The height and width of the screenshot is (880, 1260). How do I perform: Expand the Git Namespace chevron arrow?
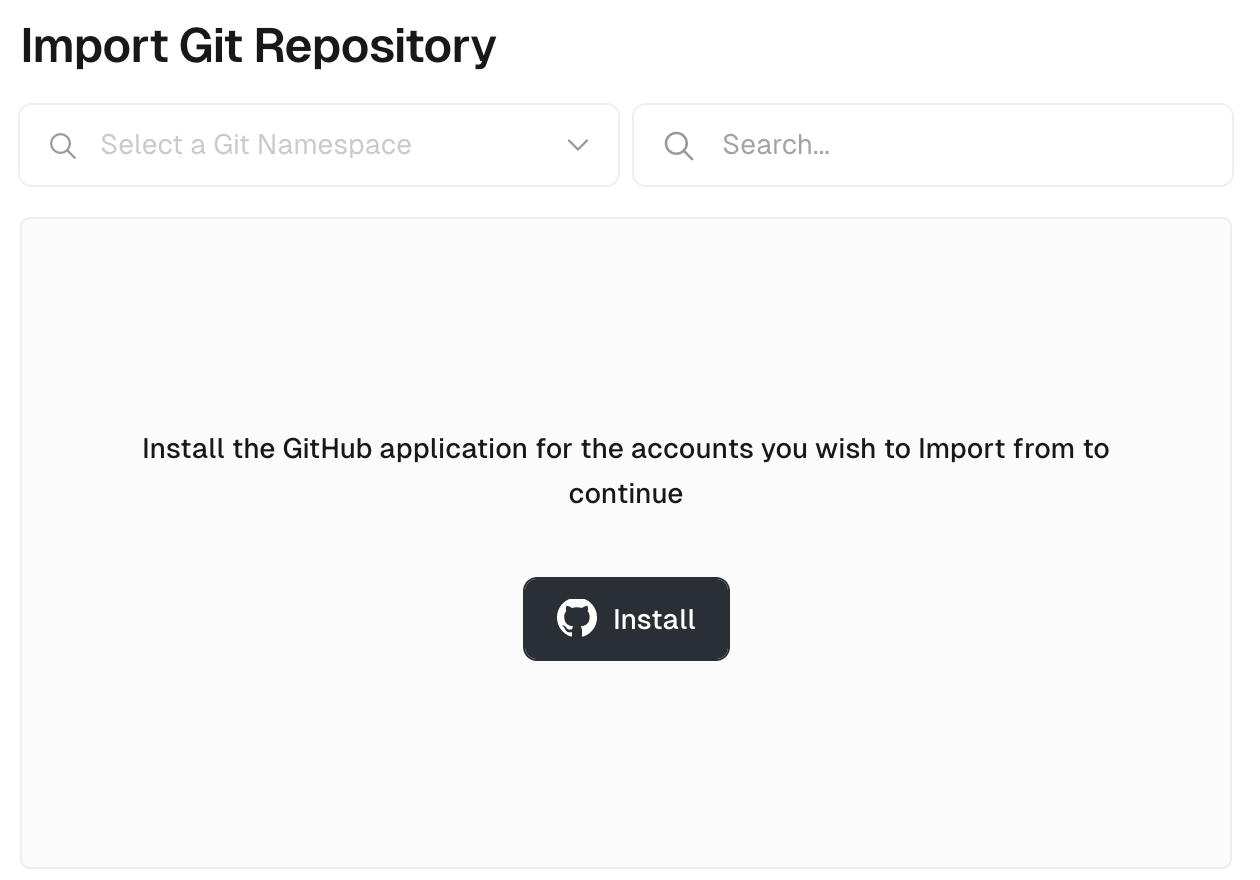pos(578,145)
